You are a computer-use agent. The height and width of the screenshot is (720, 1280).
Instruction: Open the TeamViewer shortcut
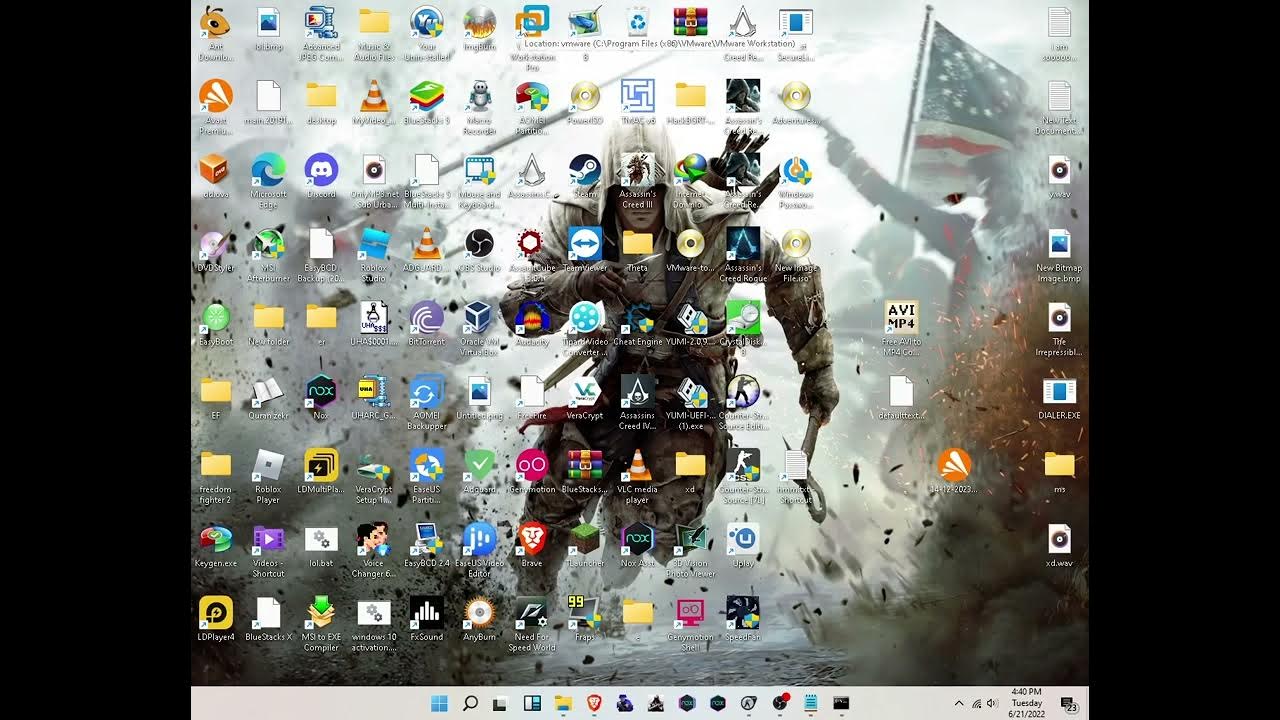[x=585, y=250]
